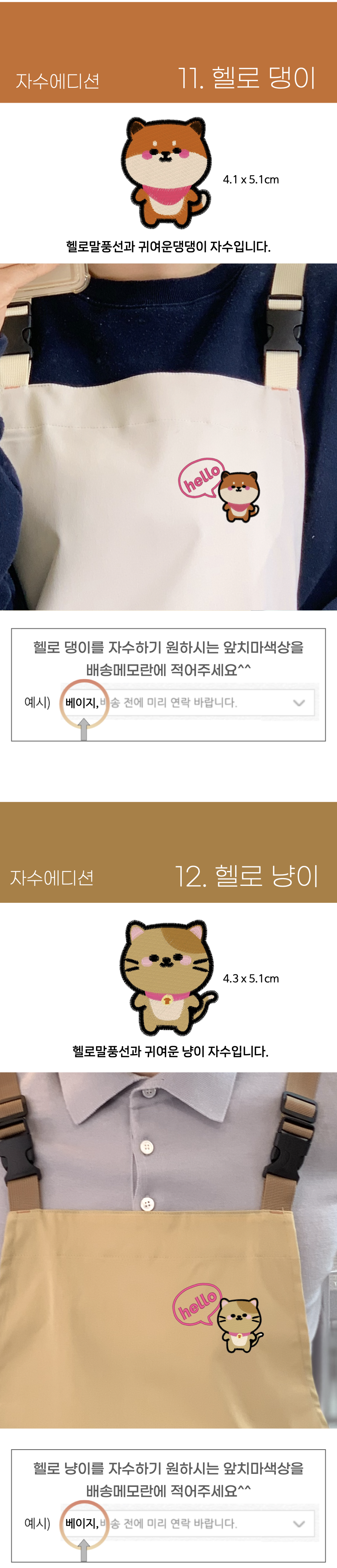Click the 4.3 x 5.1cm size text
This screenshot has width=337, height=1568.
pyautogui.click(x=251, y=979)
